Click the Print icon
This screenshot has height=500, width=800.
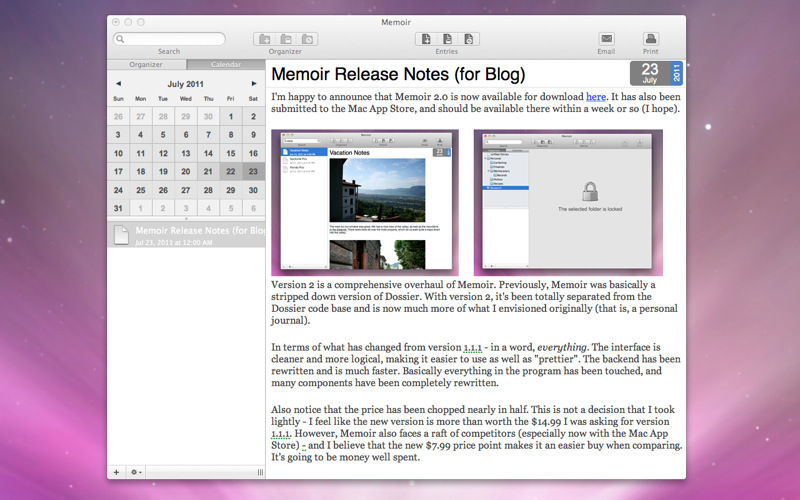coord(651,38)
